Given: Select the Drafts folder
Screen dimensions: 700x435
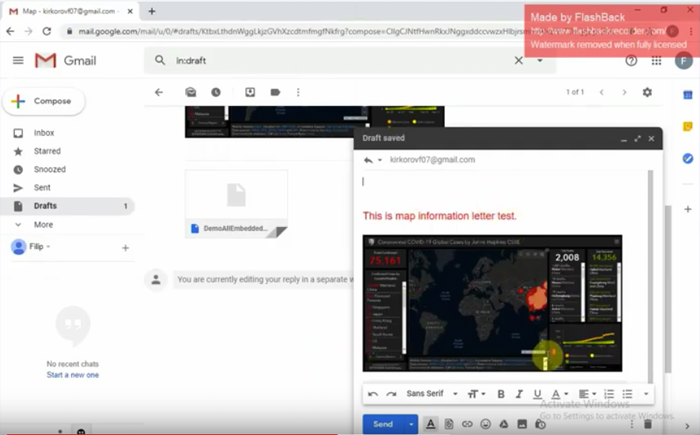Looking at the screenshot, I should [67, 206].
